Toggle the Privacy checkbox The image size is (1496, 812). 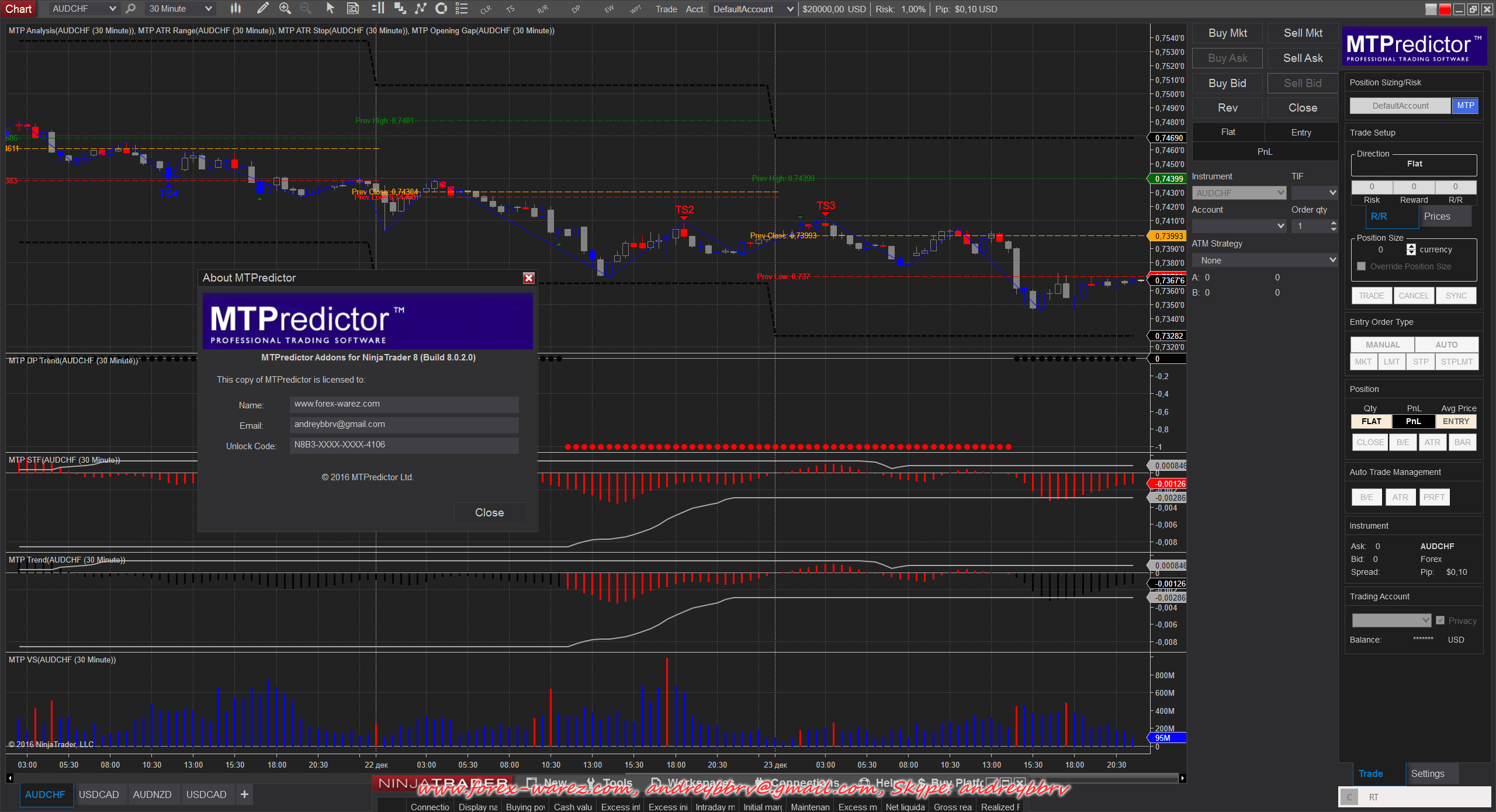pos(1440,620)
